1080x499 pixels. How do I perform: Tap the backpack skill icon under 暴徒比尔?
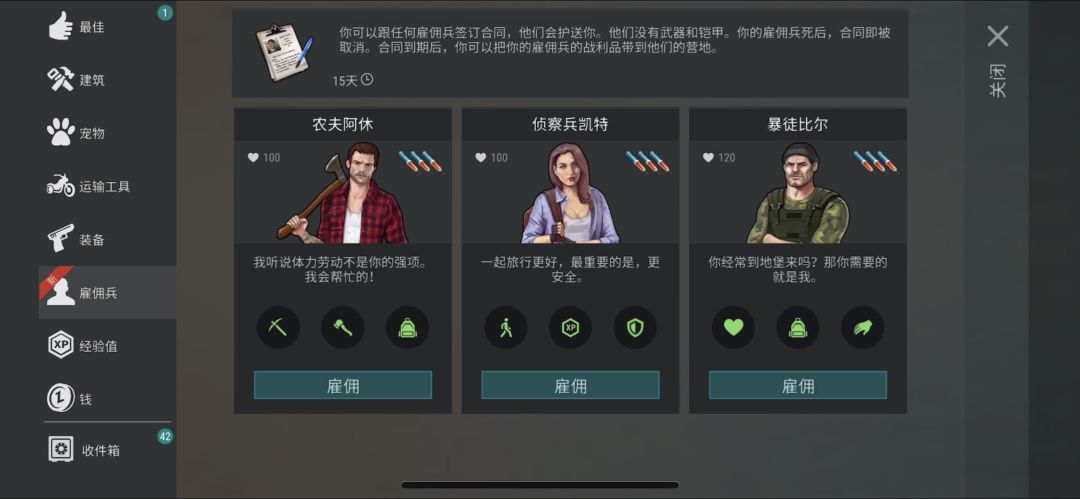pos(798,327)
